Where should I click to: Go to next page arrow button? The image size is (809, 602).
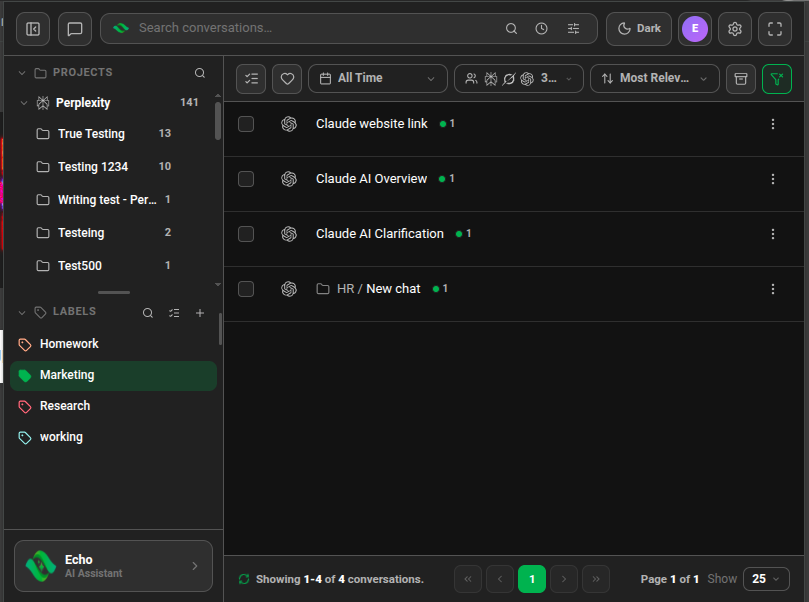[x=563, y=579]
